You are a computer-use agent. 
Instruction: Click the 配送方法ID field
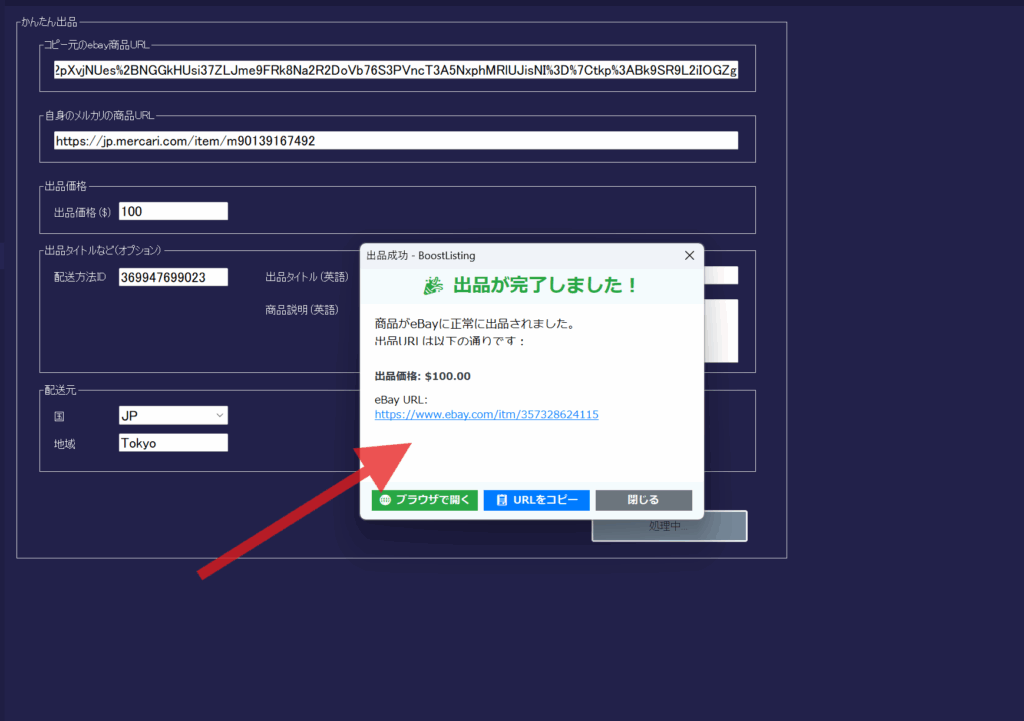click(173, 277)
